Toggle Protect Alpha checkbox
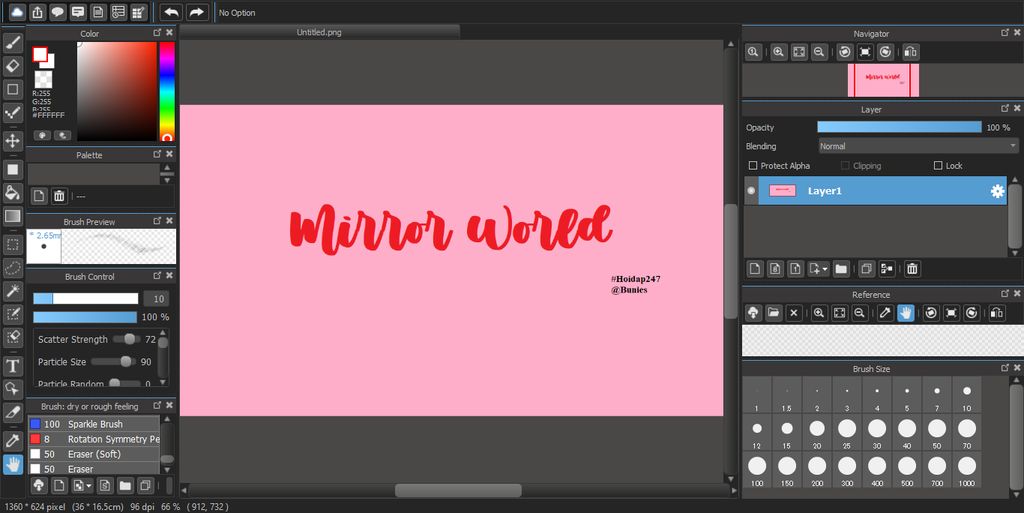1024x513 pixels. (x=753, y=166)
